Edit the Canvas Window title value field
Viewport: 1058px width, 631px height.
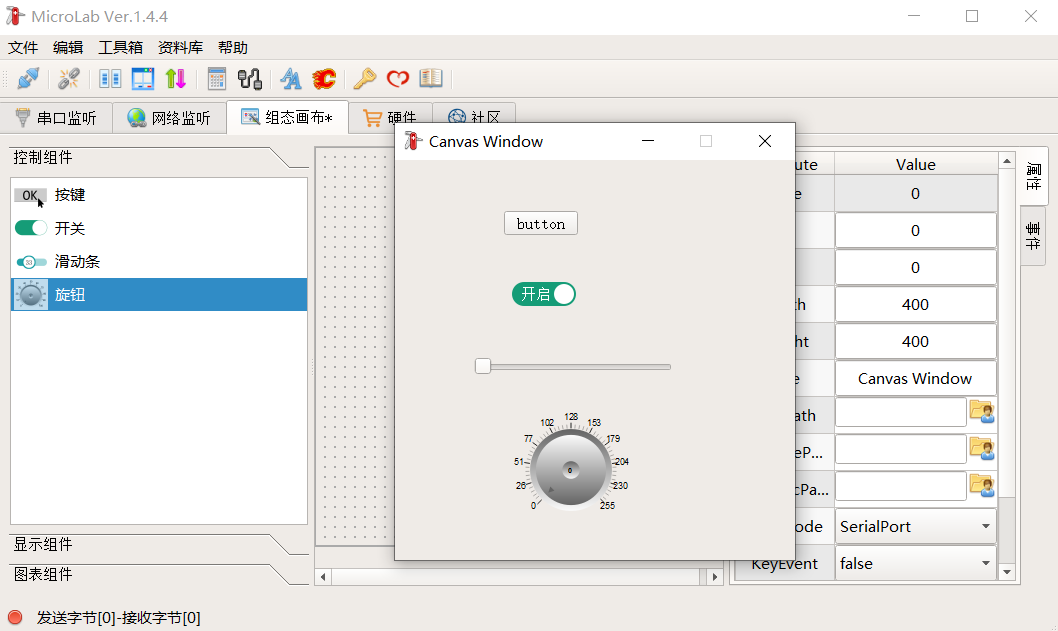click(916, 379)
